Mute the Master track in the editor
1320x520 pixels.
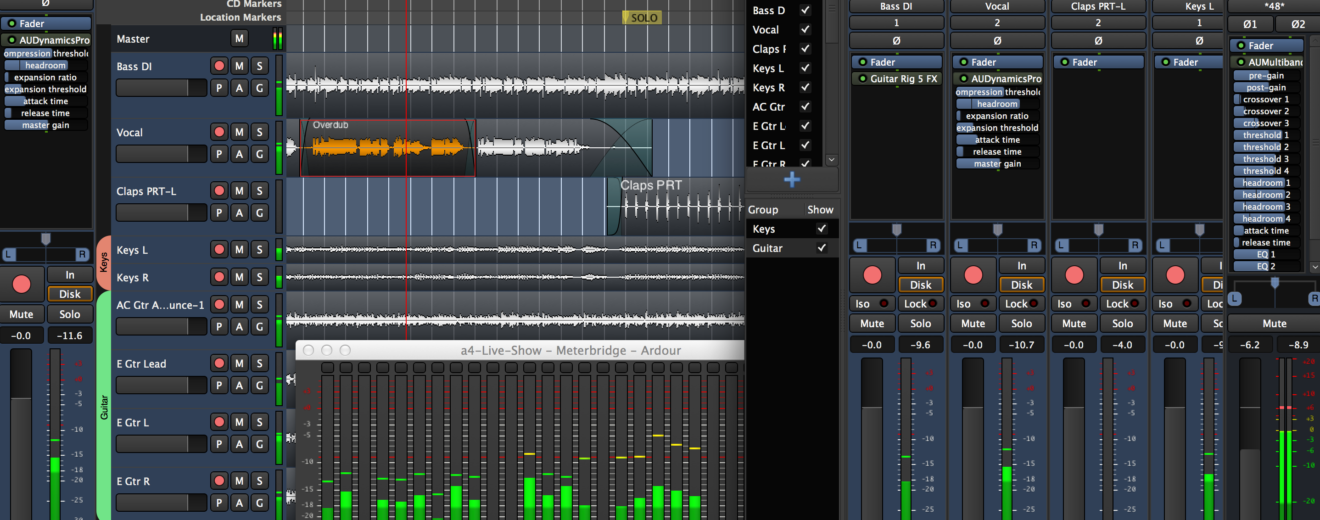[239, 39]
